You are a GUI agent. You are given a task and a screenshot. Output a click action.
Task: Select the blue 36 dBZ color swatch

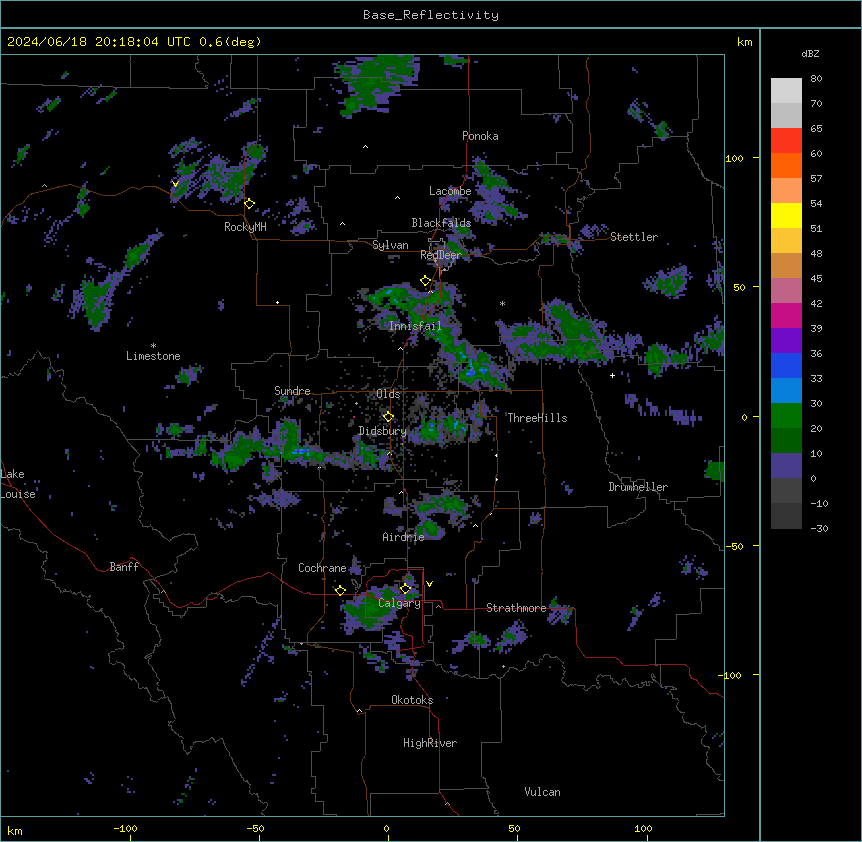coord(786,365)
